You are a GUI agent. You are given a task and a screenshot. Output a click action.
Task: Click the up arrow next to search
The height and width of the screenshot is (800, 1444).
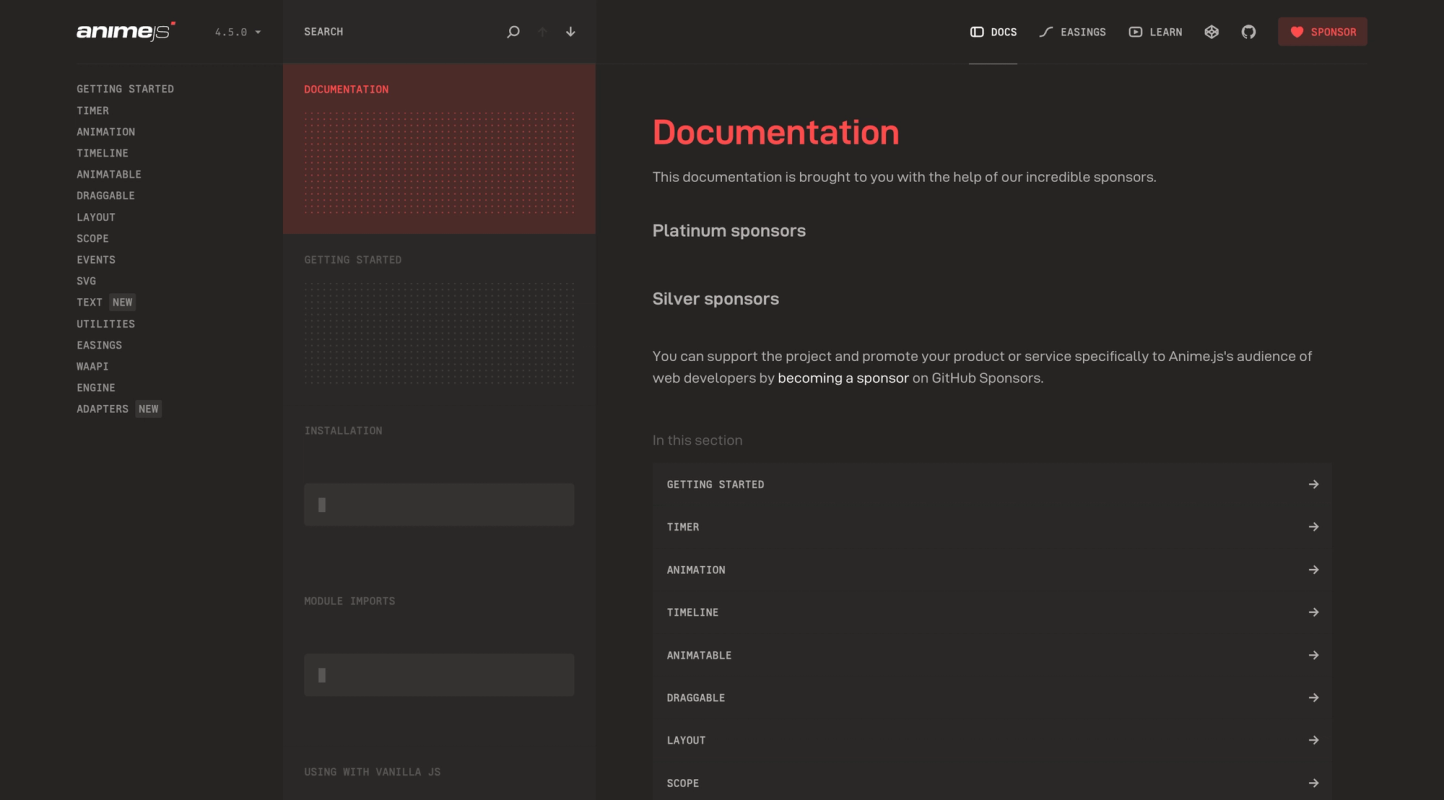pyautogui.click(x=542, y=32)
